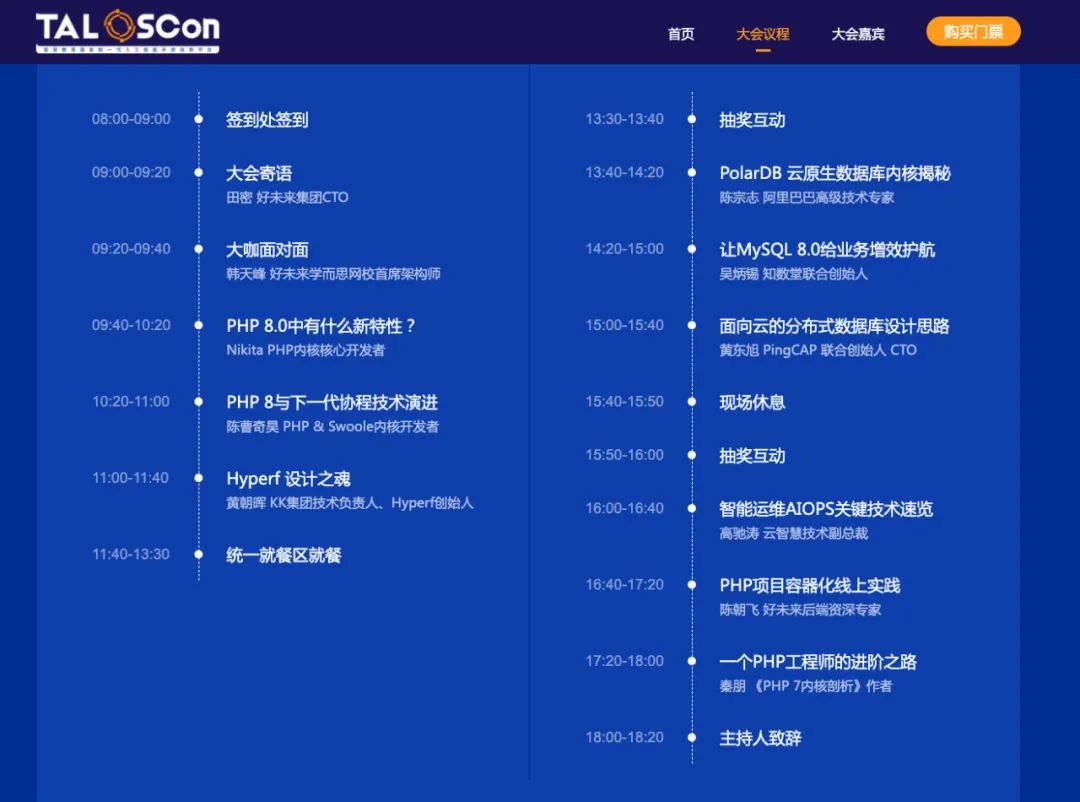Image resolution: width=1080 pixels, height=802 pixels.
Task: Open PolarDB 云原生数据库内核揭秘 session
Action: click(835, 173)
